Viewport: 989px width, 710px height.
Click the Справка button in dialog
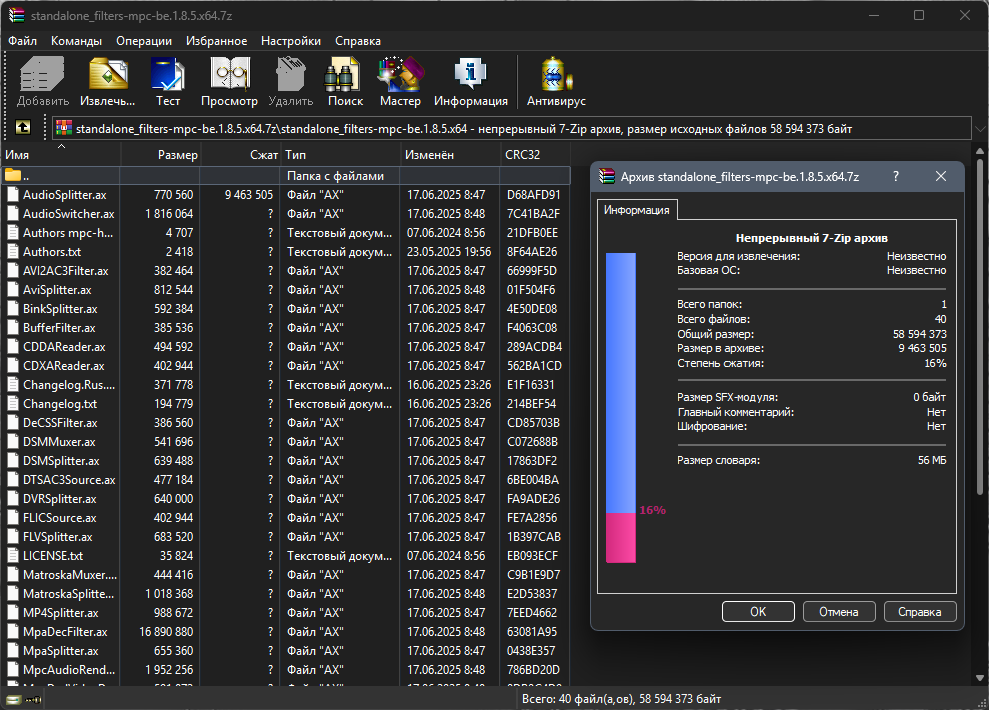(920, 612)
